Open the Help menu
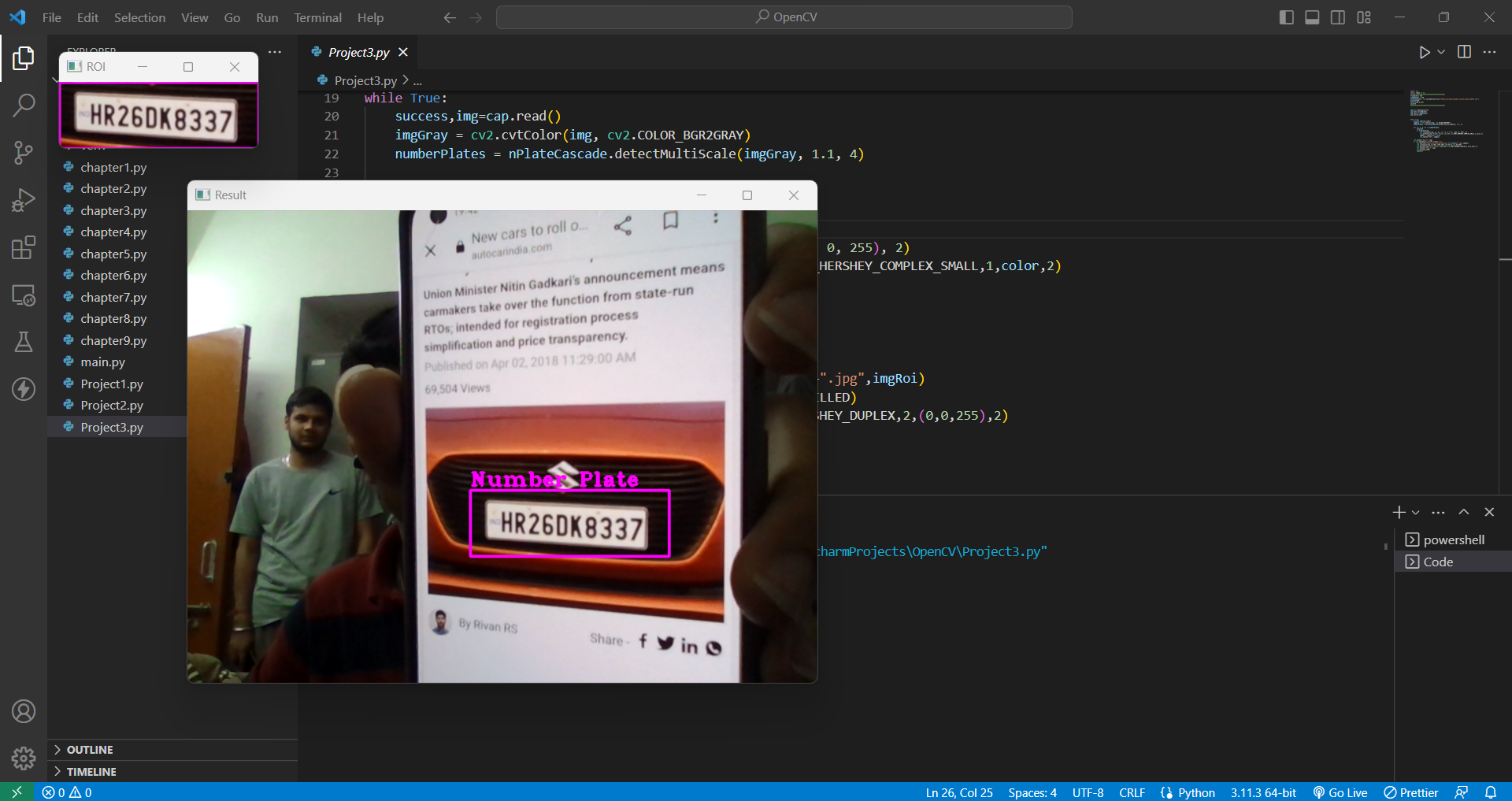Image resolution: width=1512 pixels, height=801 pixels. pos(370,17)
